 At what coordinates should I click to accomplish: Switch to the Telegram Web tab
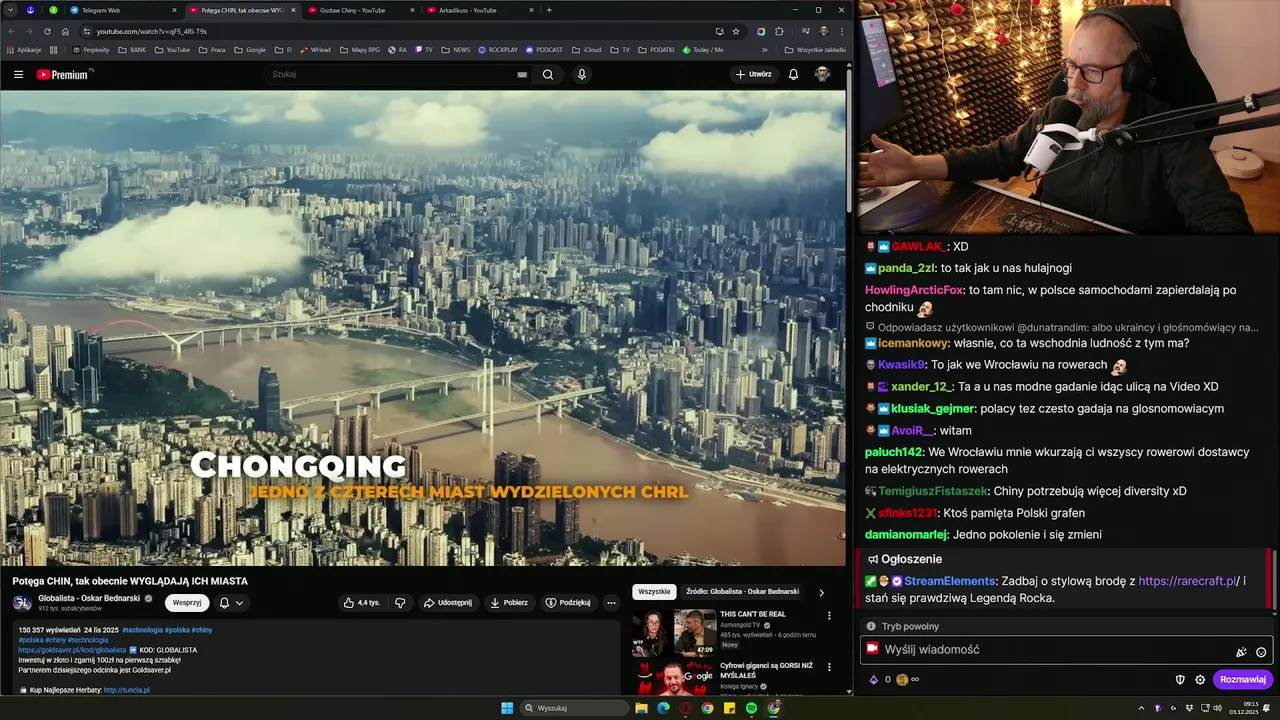click(x=120, y=10)
